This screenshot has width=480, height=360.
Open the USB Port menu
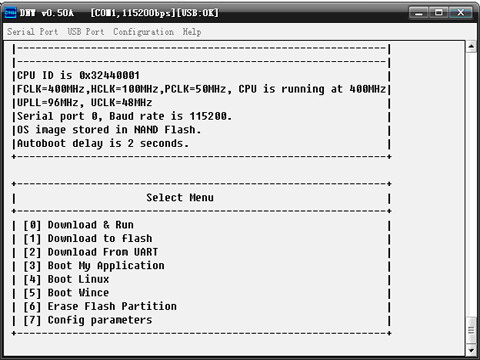tap(86, 32)
